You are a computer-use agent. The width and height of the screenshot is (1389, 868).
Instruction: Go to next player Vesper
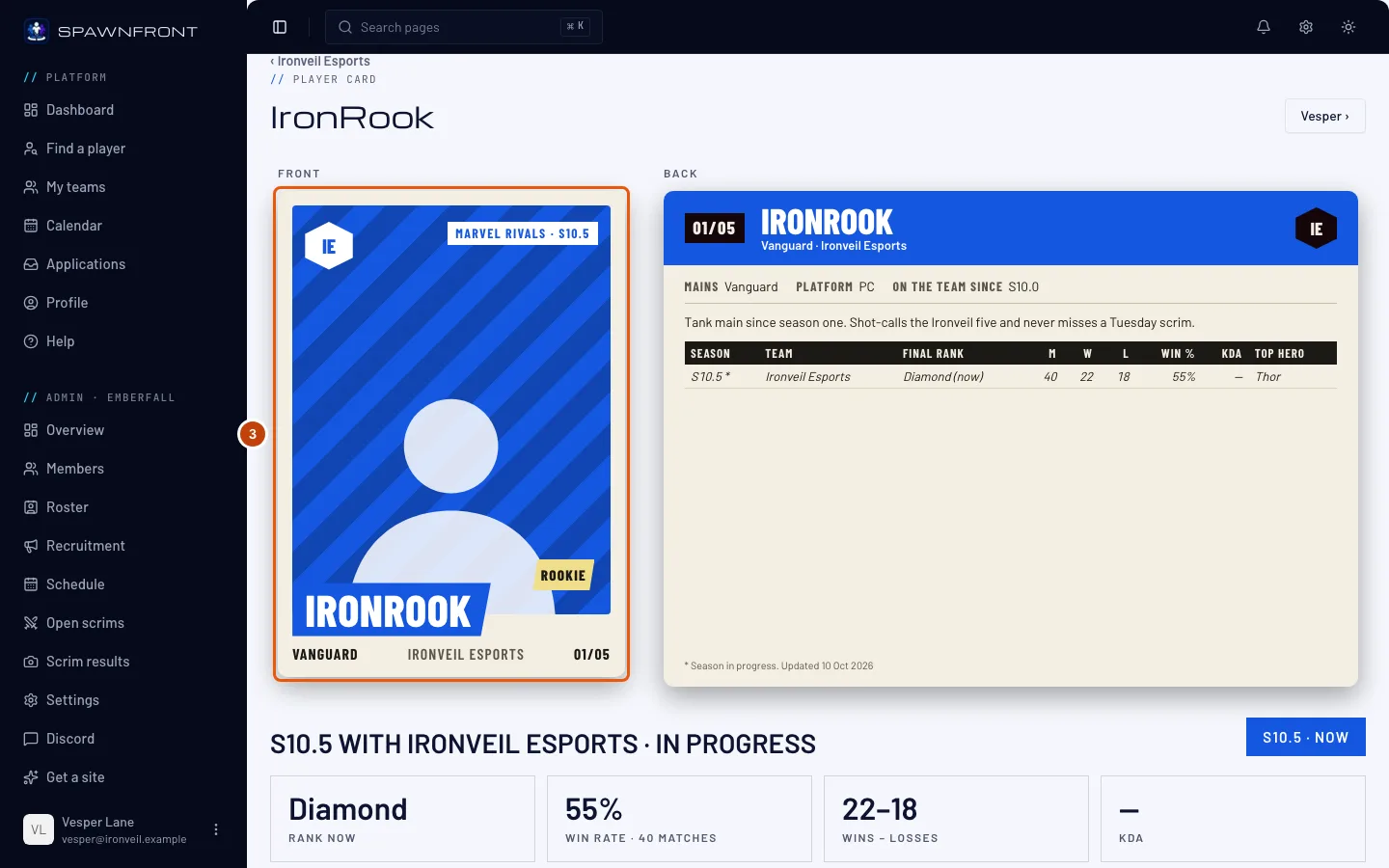[x=1324, y=116]
